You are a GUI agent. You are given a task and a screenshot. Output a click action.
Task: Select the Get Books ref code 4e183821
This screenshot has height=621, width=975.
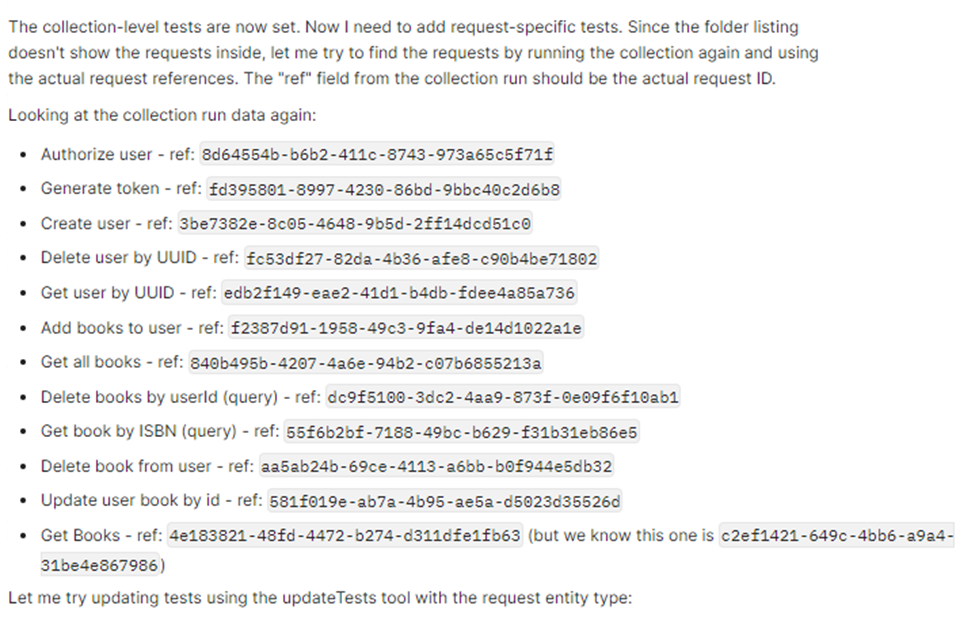tap(344, 536)
